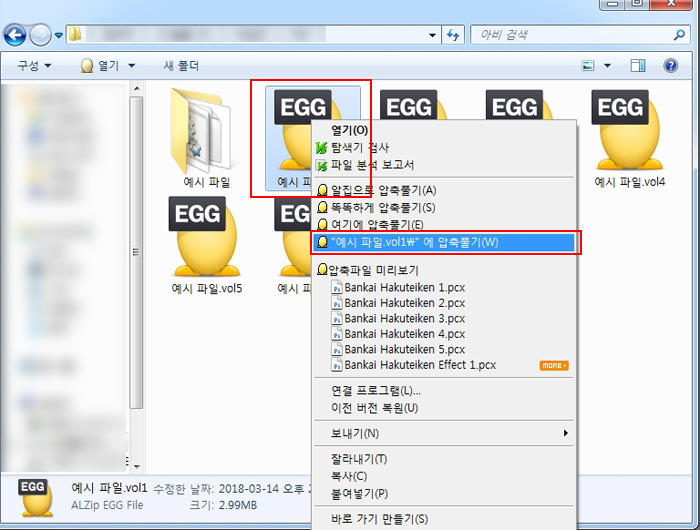700x530 pixels.
Task: Choose 바로 가기 만들기(S)
Action: [444, 519]
